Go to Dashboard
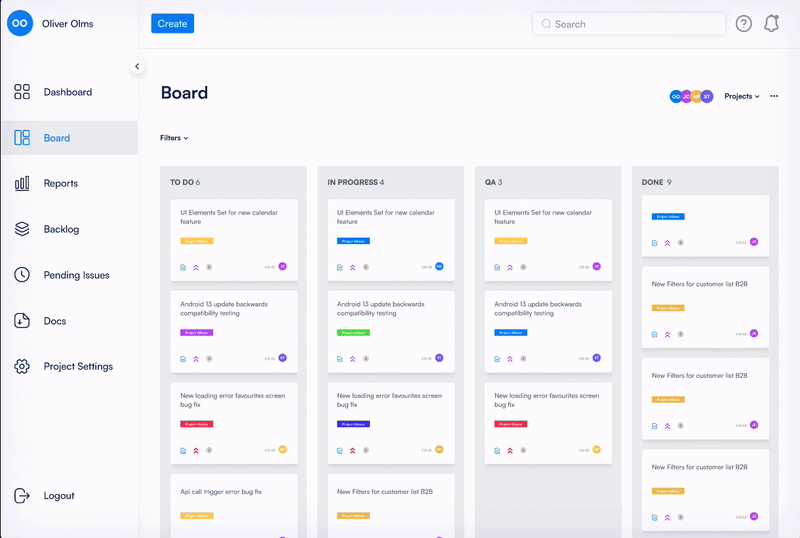 (x=68, y=92)
